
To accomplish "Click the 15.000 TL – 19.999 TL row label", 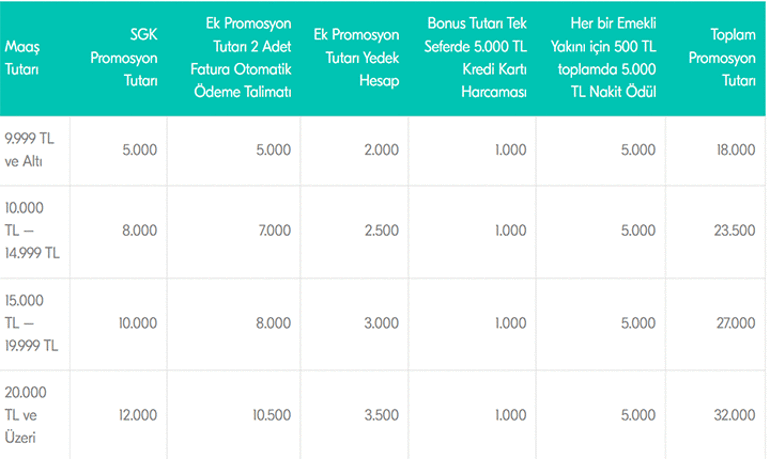I will [31, 323].
